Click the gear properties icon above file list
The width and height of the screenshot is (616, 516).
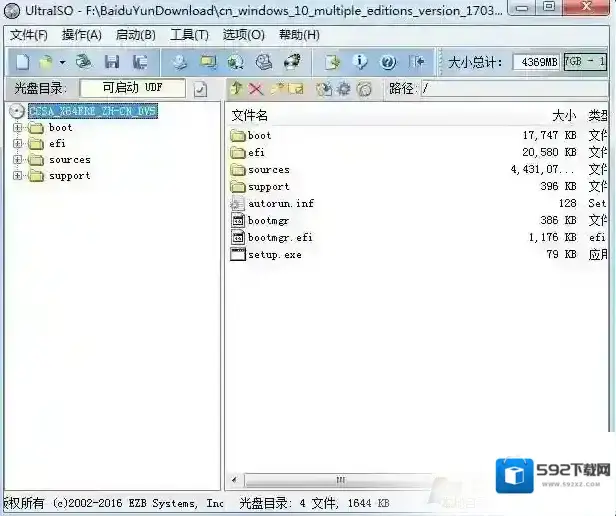point(344,89)
